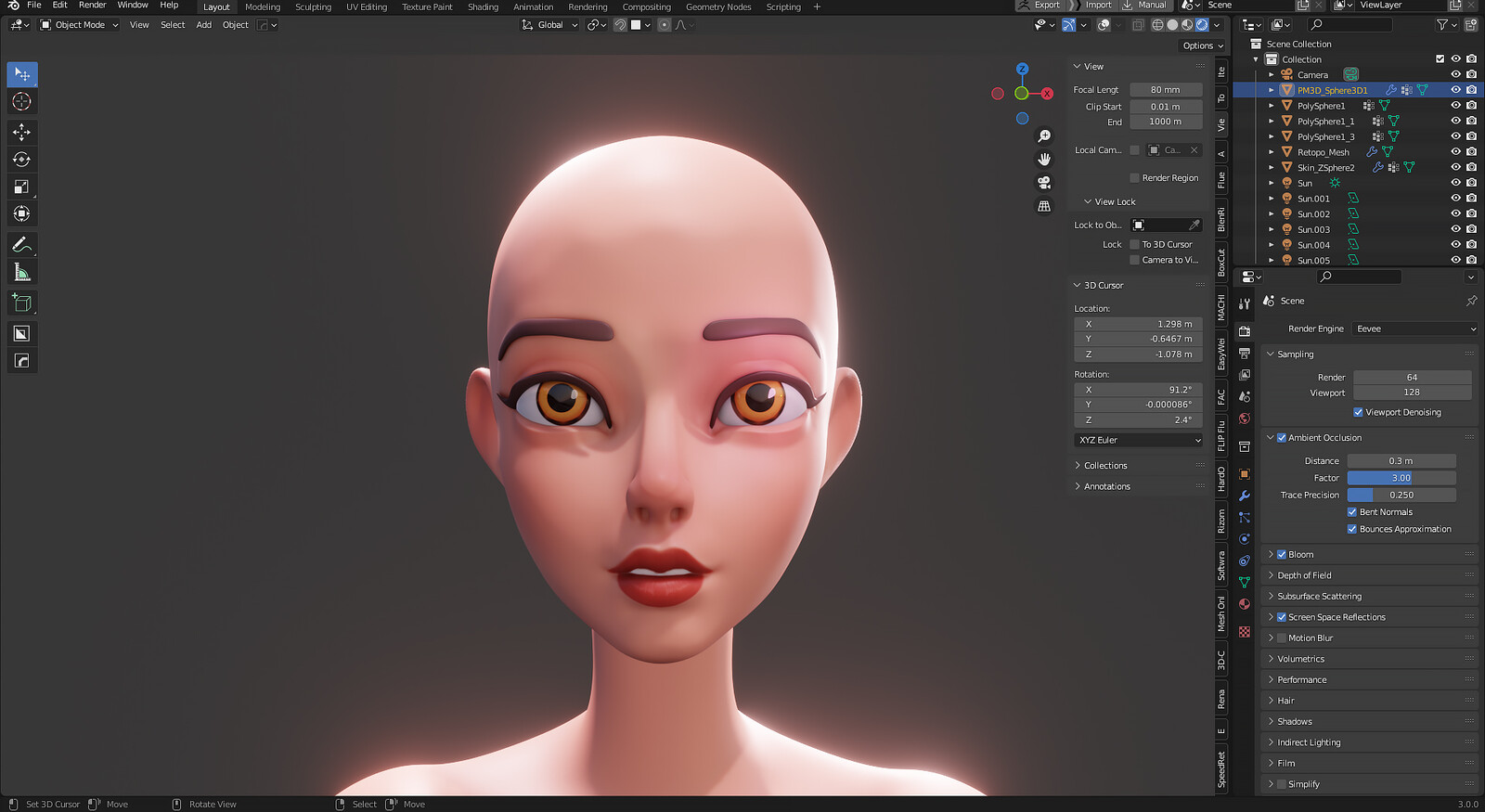Image resolution: width=1485 pixels, height=812 pixels.
Task: Activate the 3D Cursor tool
Action: point(22,102)
